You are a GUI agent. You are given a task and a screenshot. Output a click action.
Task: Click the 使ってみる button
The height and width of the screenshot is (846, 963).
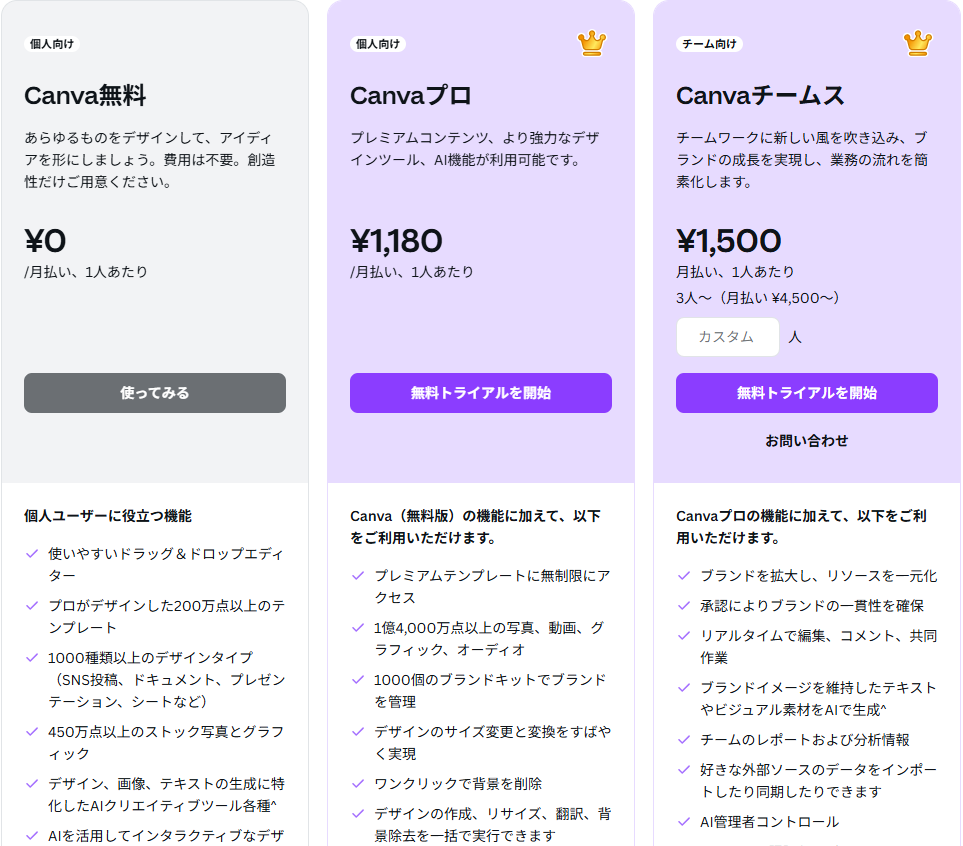coord(155,393)
